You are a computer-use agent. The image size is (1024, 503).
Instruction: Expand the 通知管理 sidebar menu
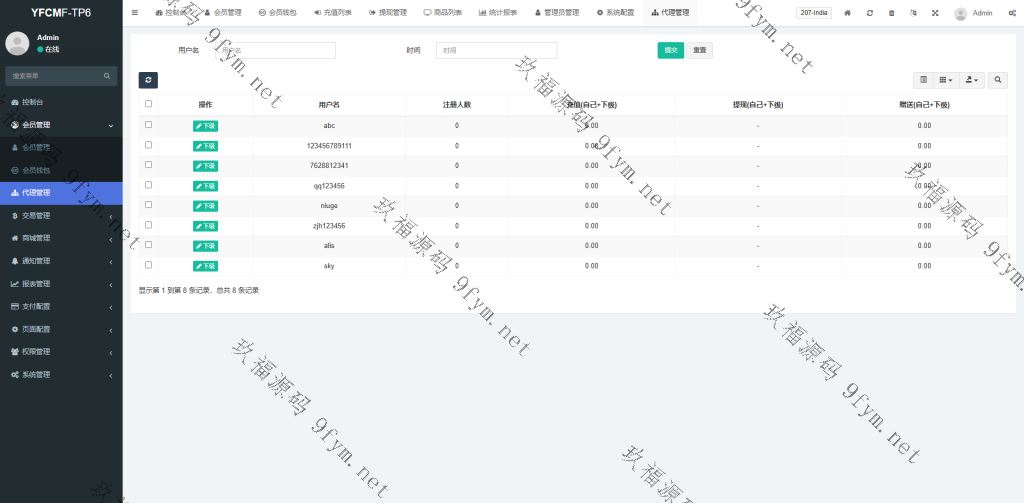tap(61, 261)
